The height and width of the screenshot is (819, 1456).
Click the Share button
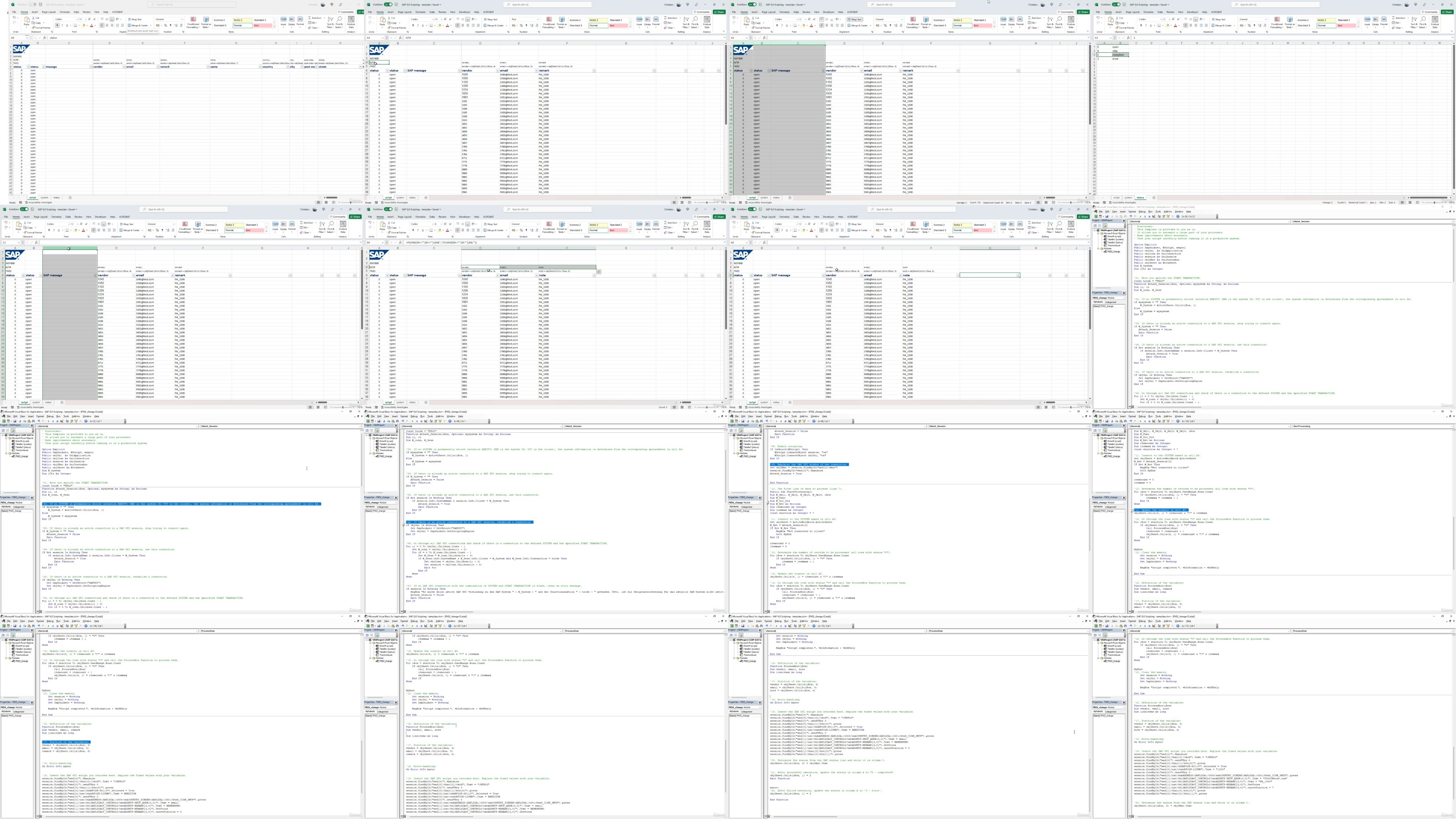tap(720, 11)
